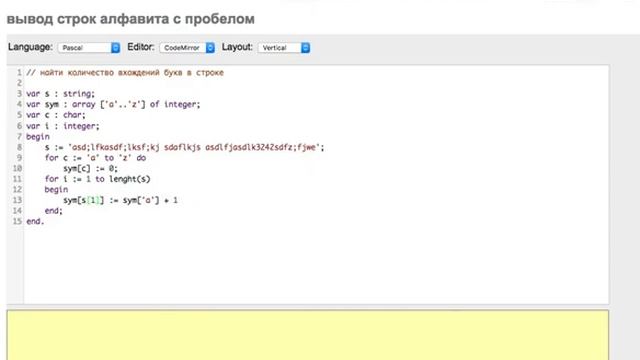The height and width of the screenshot is (360, 640).
Task: Click the 'end;' on line 14
Action: click(x=53, y=211)
